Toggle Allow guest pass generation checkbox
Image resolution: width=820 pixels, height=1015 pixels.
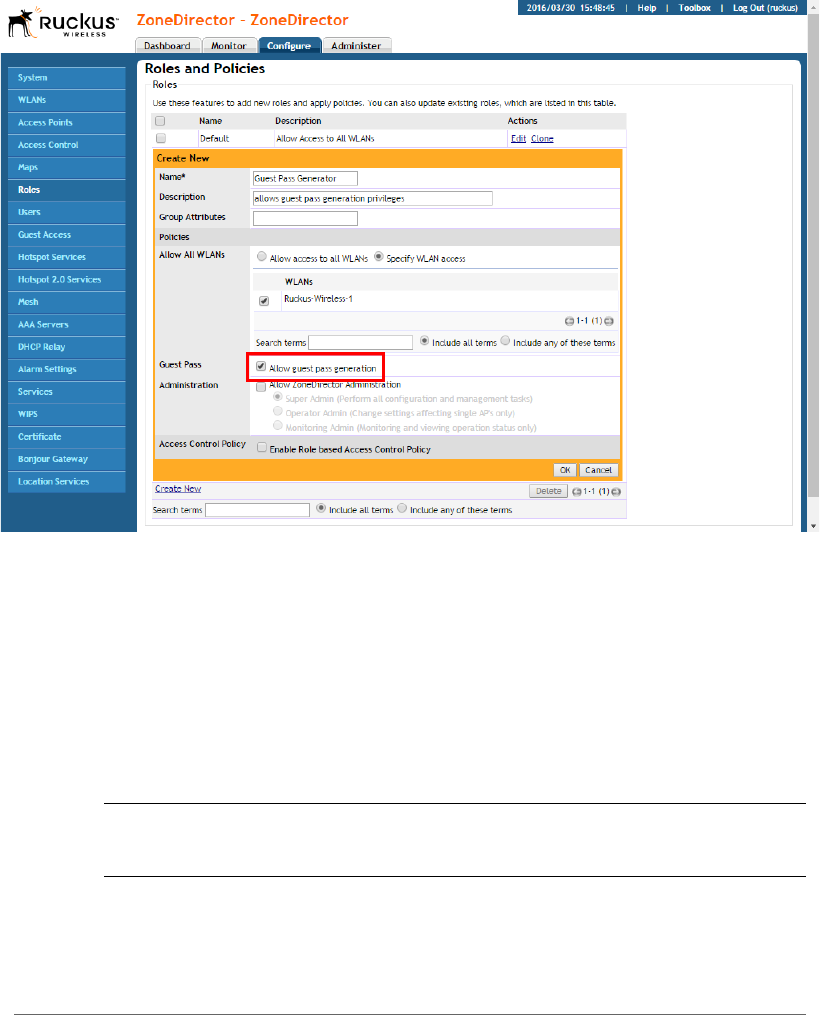coord(261,367)
